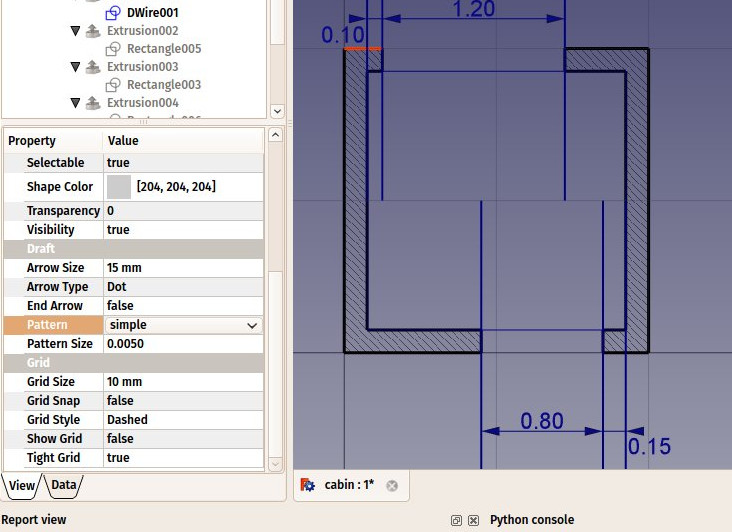Close the Report view panel

pos(473,520)
